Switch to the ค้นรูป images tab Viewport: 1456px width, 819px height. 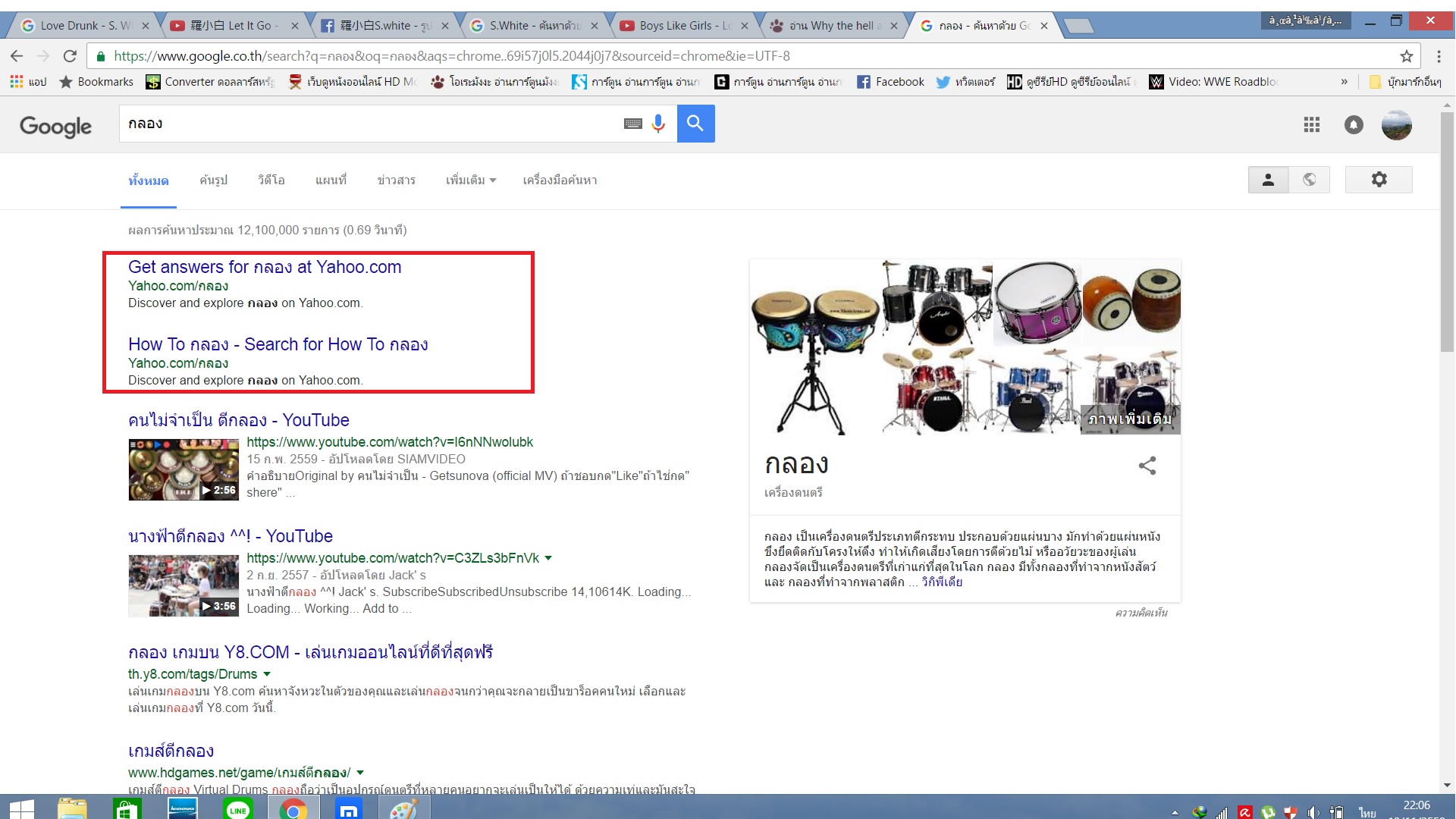pos(213,180)
